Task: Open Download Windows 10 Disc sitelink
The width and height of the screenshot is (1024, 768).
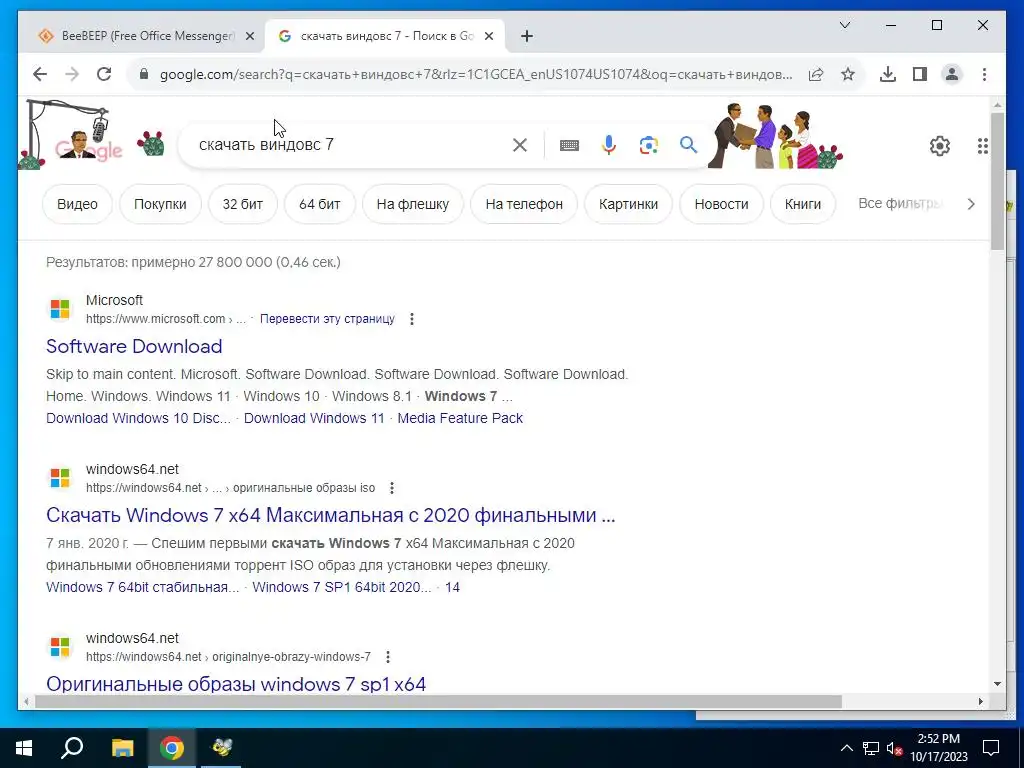Action: [138, 418]
